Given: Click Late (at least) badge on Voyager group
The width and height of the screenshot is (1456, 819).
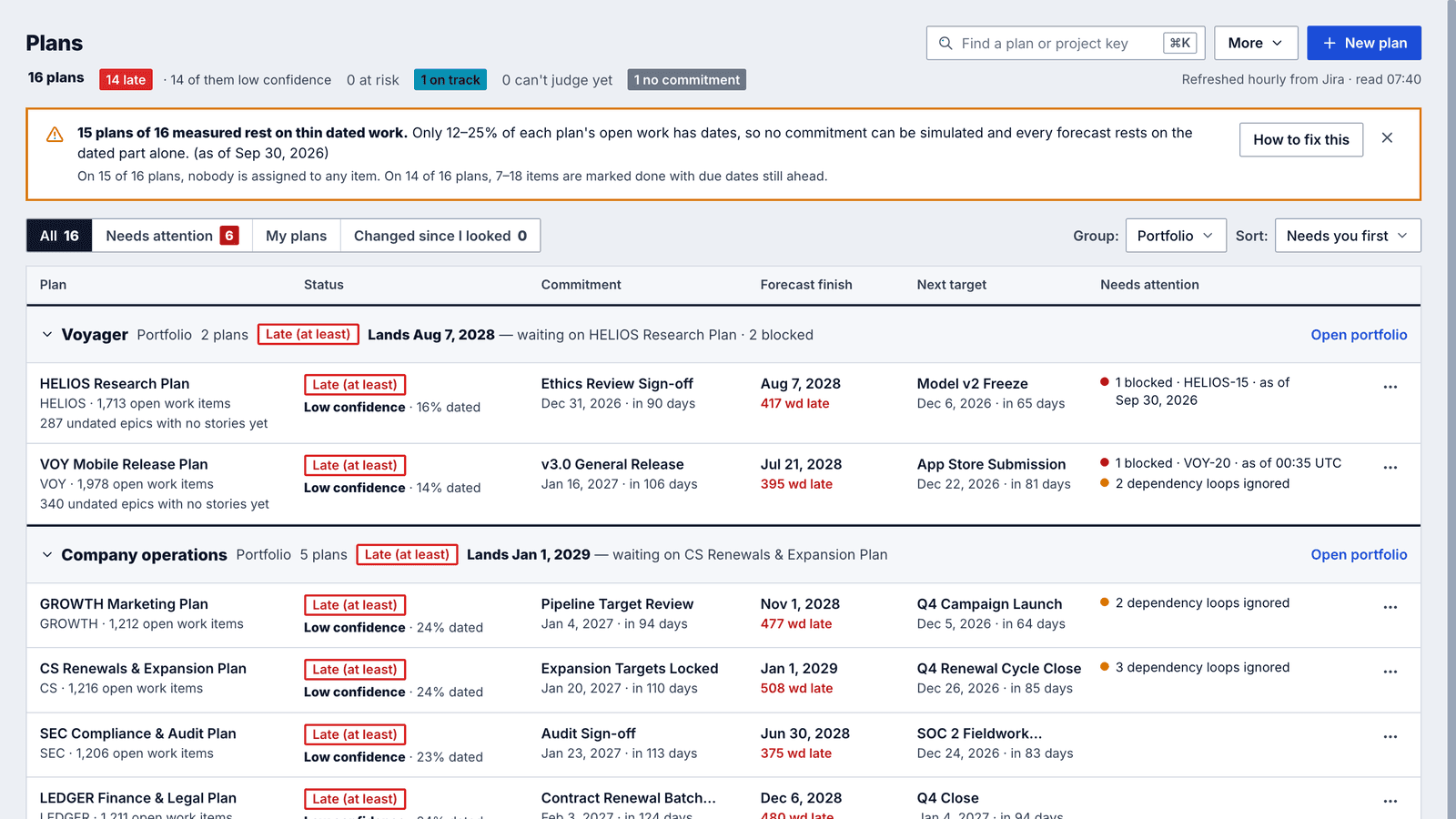Looking at the screenshot, I should coord(308,334).
